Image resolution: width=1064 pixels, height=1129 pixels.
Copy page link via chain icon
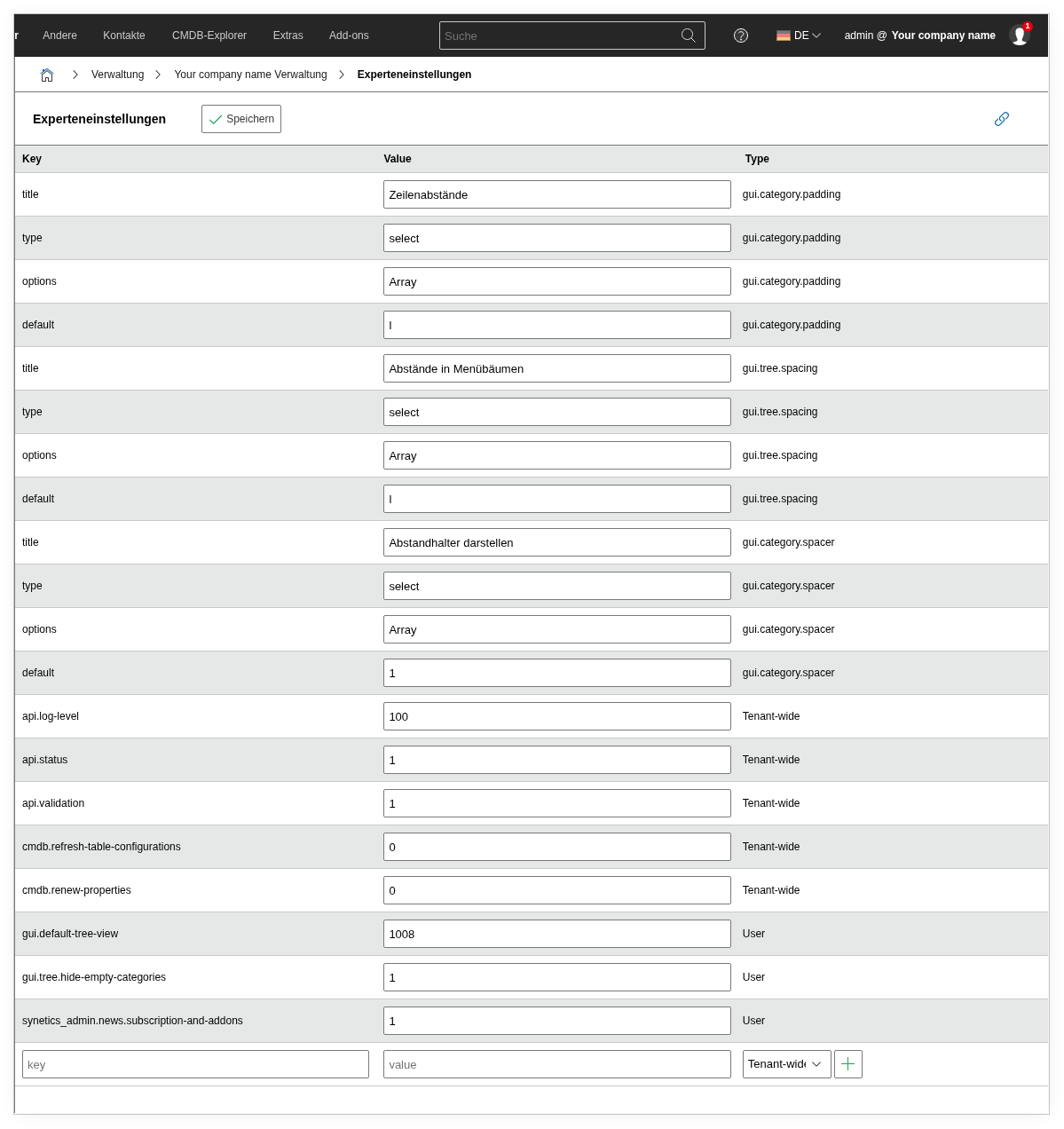pyautogui.click(x=1002, y=119)
